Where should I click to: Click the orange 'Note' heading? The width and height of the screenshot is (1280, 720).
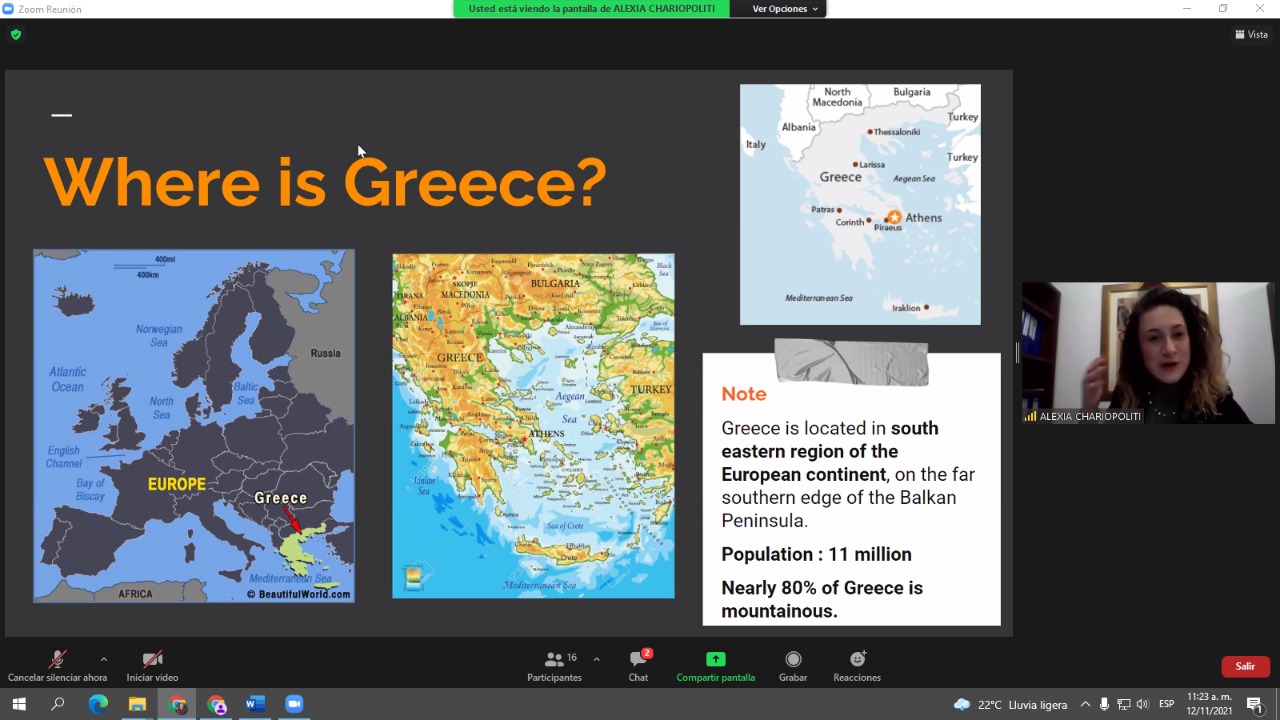[744, 394]
